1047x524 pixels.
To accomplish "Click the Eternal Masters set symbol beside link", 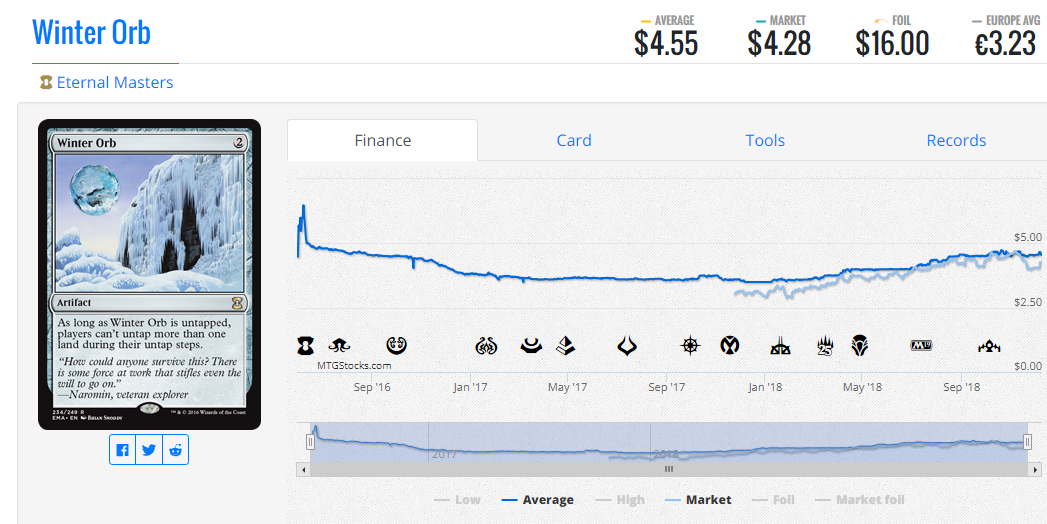I will (x=45, y=83).
